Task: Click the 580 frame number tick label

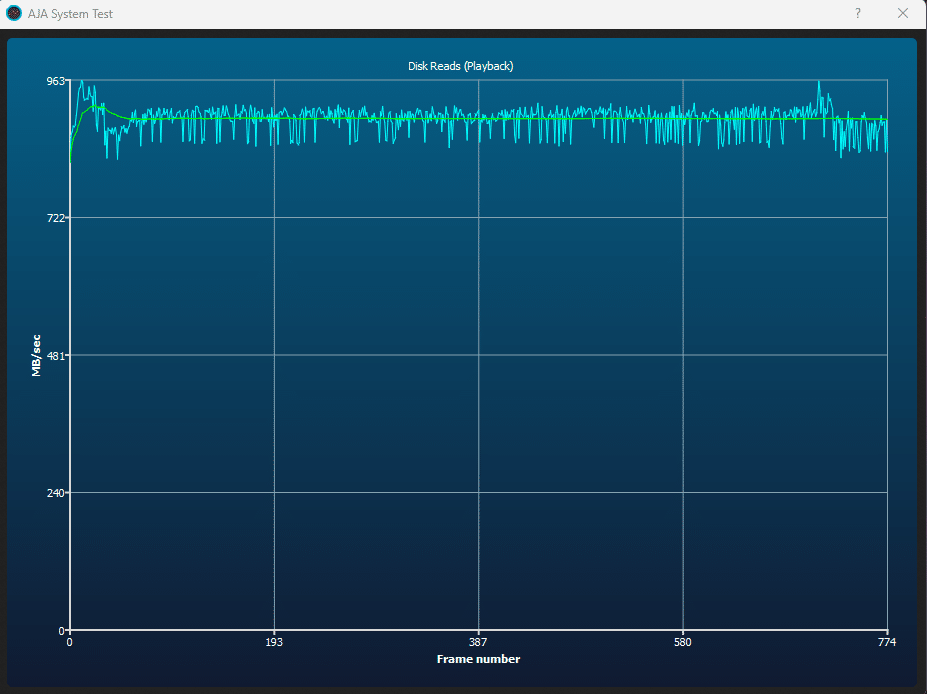Action: coord(682,642)
